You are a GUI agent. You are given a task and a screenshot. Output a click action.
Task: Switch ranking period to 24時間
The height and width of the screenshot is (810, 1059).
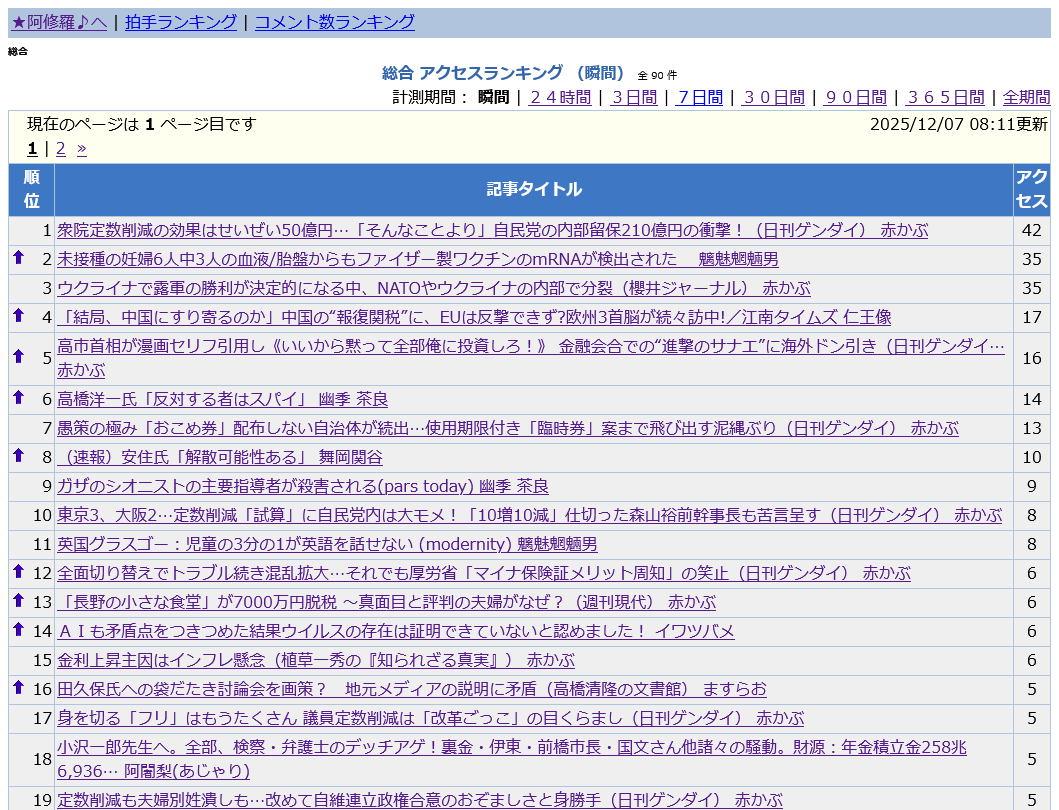click(x=559, y=97)
